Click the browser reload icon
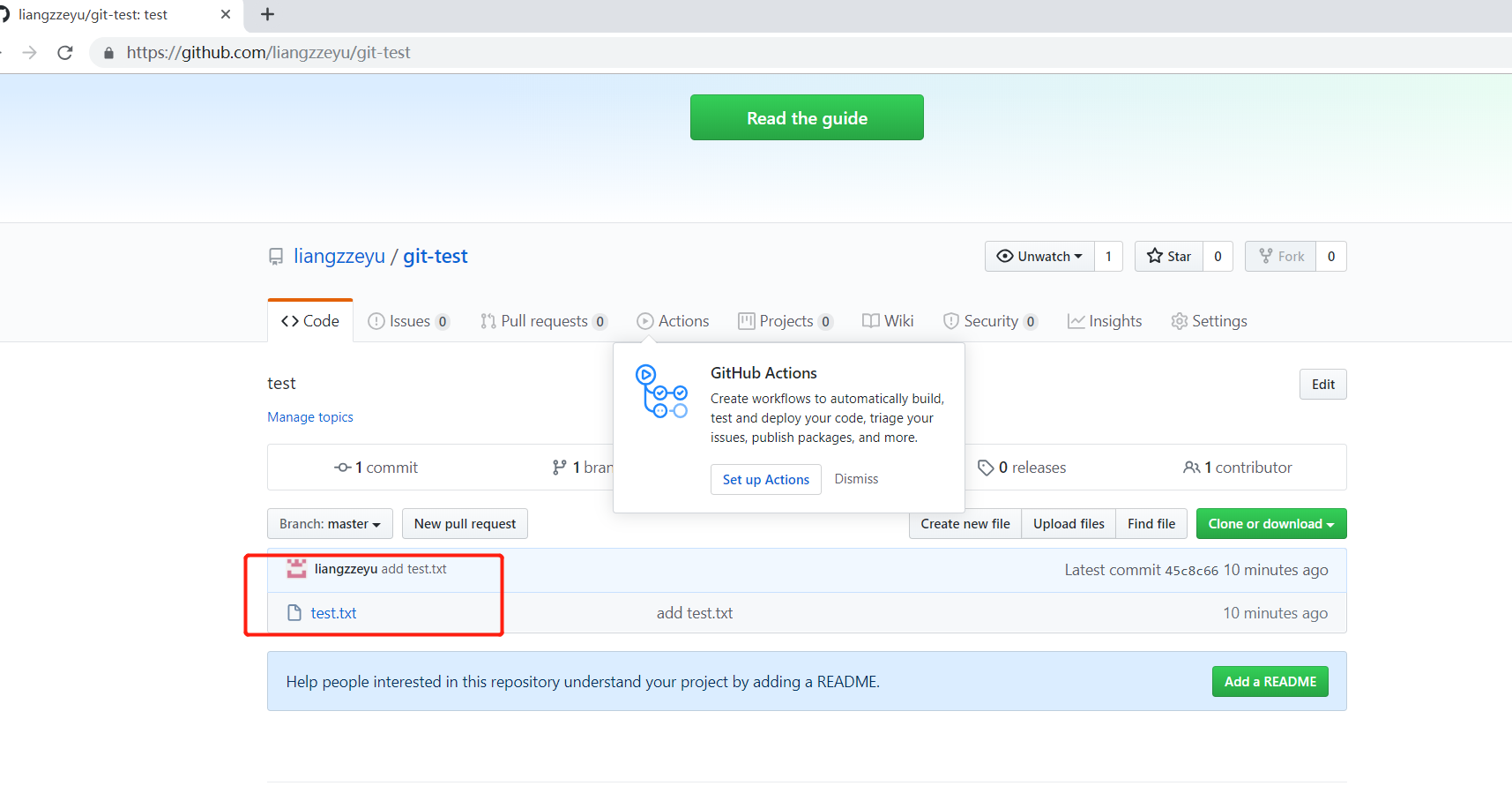Viewport: 1512px width, 801px height. coord(65,53)
